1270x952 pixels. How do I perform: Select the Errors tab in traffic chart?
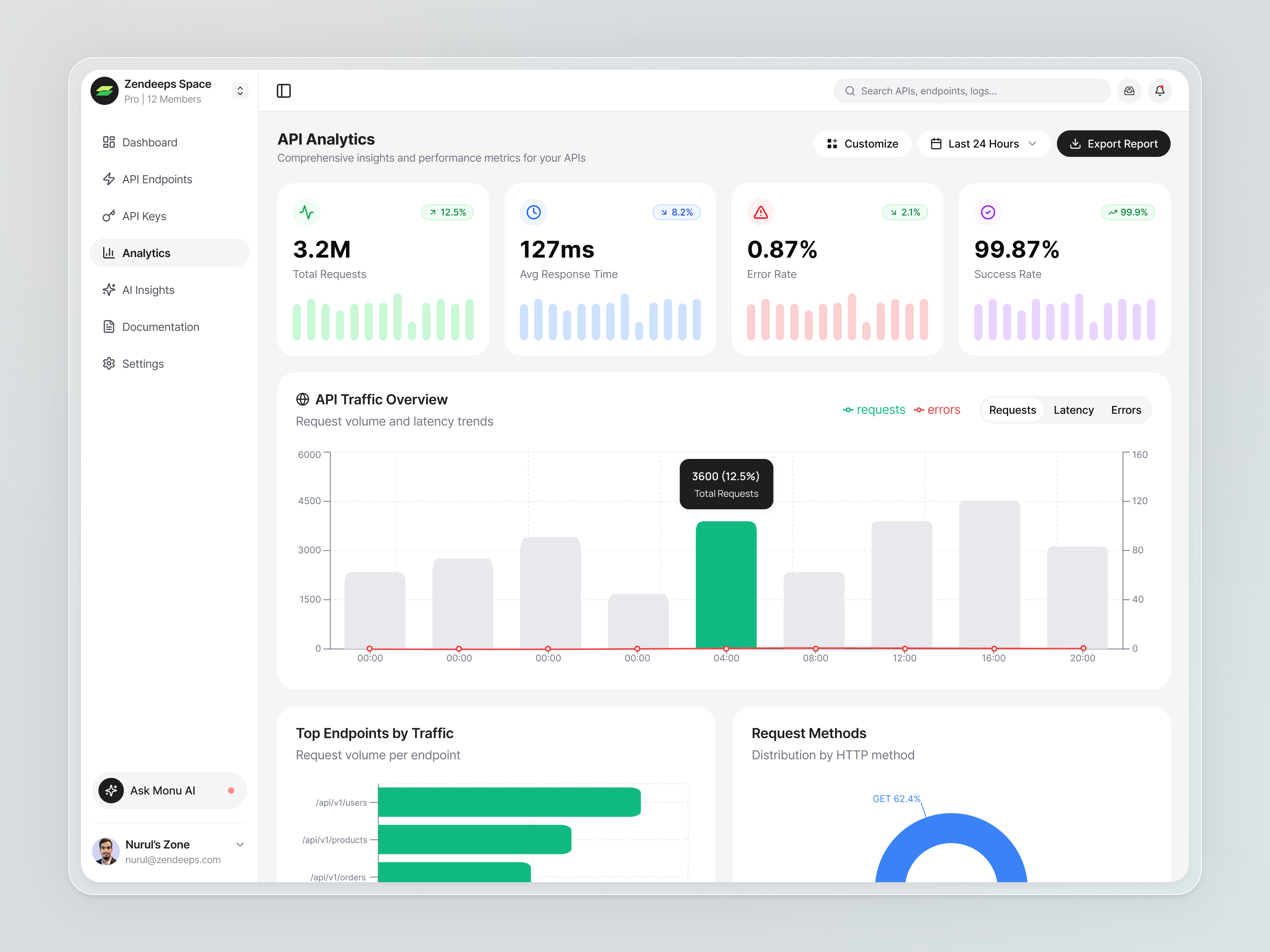pyautogui.click(x=1125, y=410)
